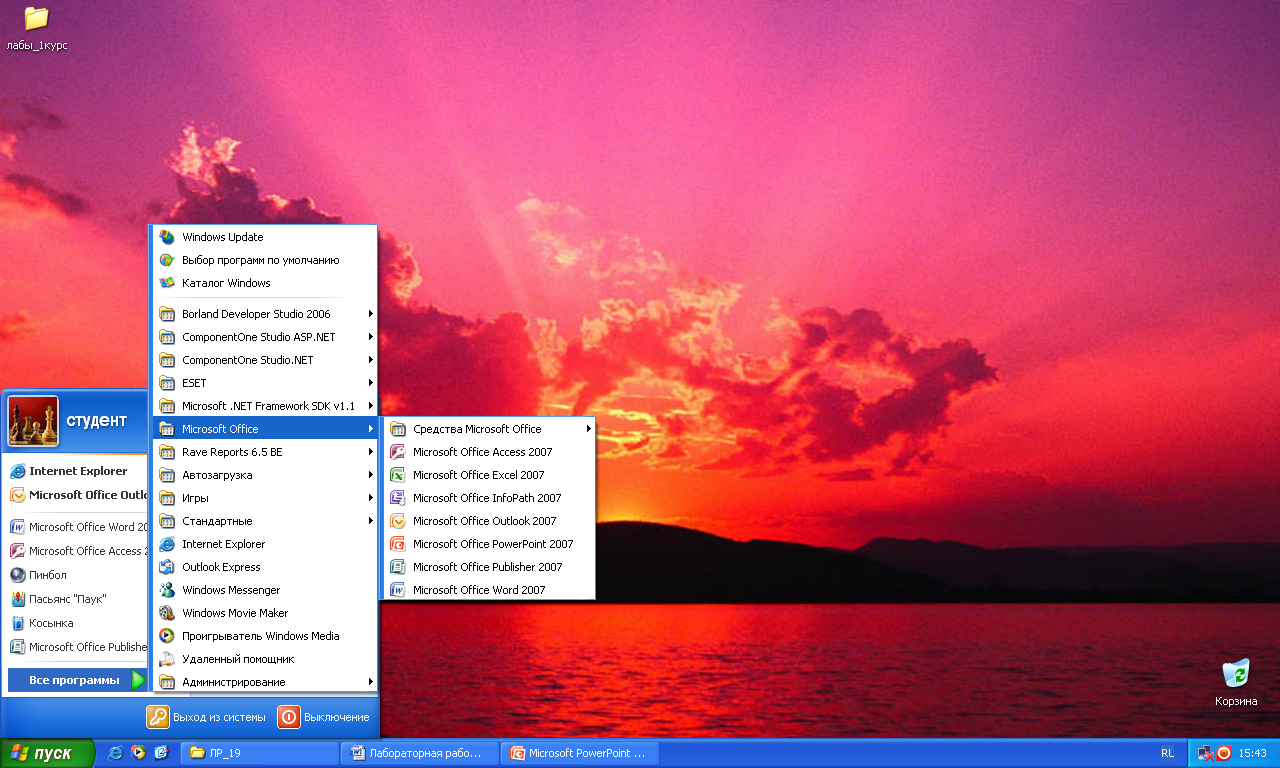Click the Пасьянс "Паук" icon
The height and width of the screenshot is (768, 1280).
tap(17, 599)
